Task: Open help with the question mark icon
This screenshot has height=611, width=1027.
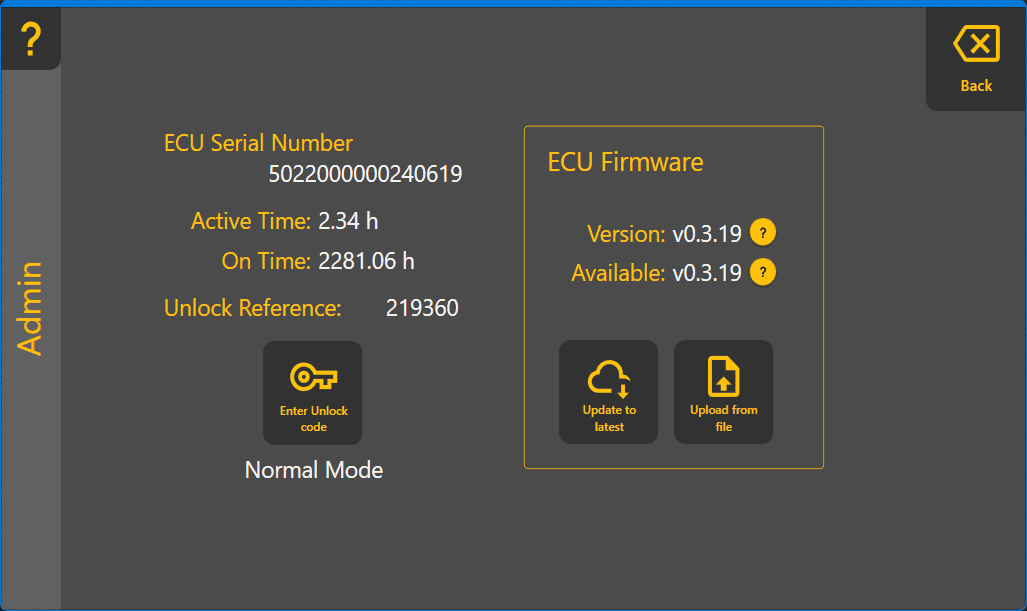Action: pyautogui.click(x=31, y=39)
